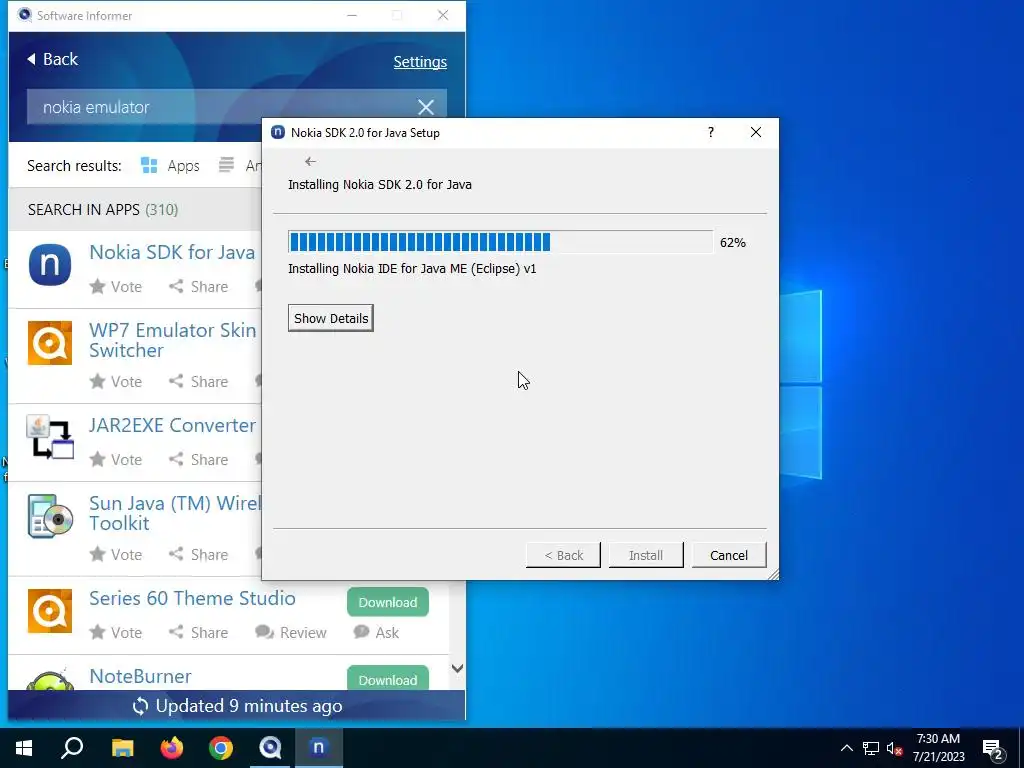
Task: Click the 62% progress label
Action: click(x=733, y=243)
